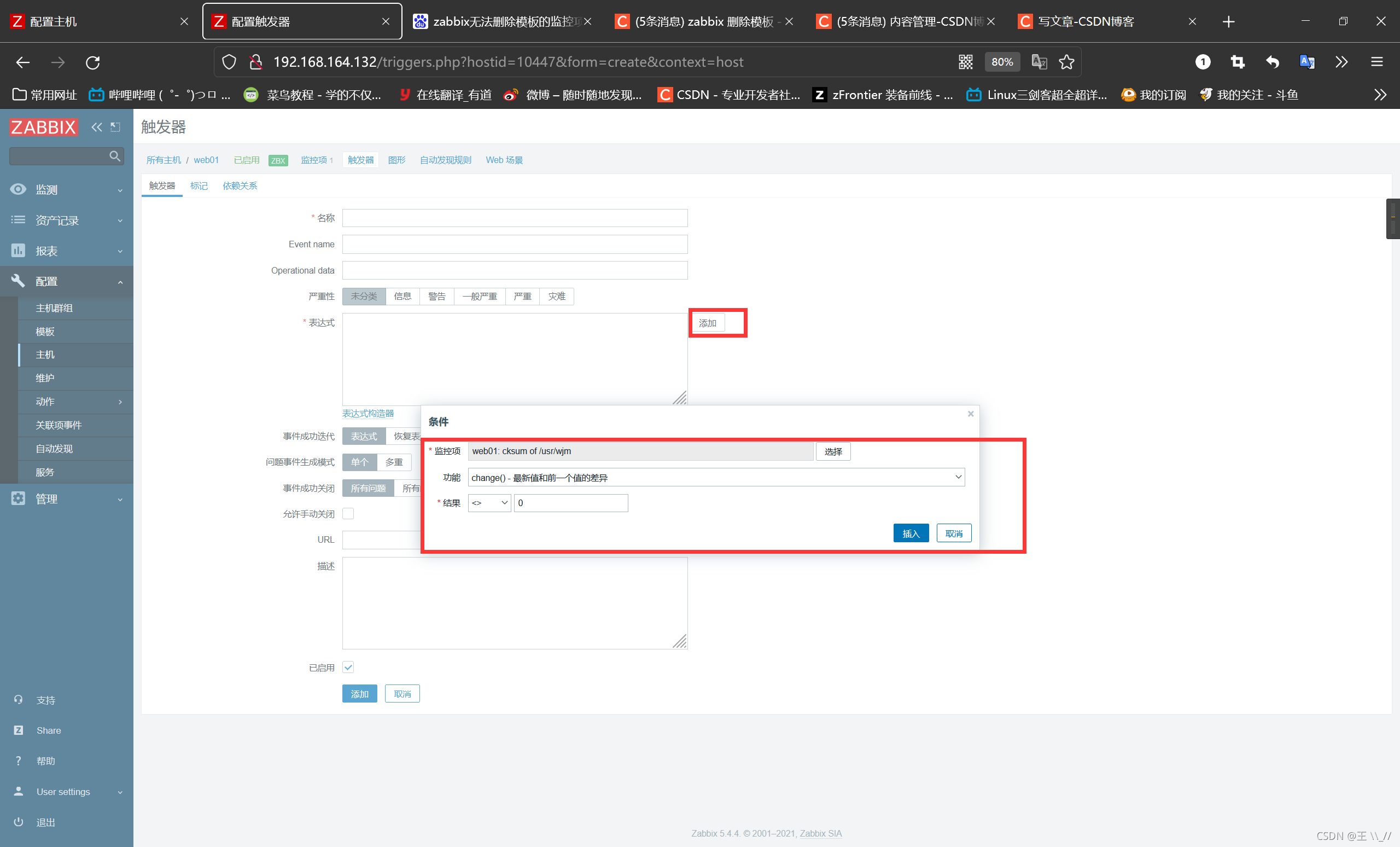The image size is (1400, 847).
Task: Toggle the 已启用 checkbox
Action: pos(348,668)
